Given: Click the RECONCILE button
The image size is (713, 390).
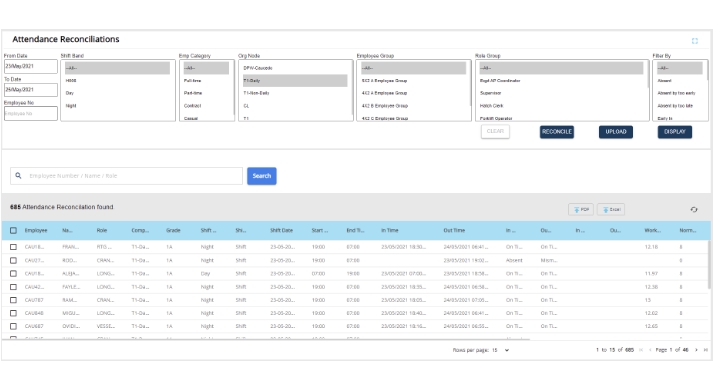Looking at the screenshot, I should pyautogui.click(x=557, y=132).
